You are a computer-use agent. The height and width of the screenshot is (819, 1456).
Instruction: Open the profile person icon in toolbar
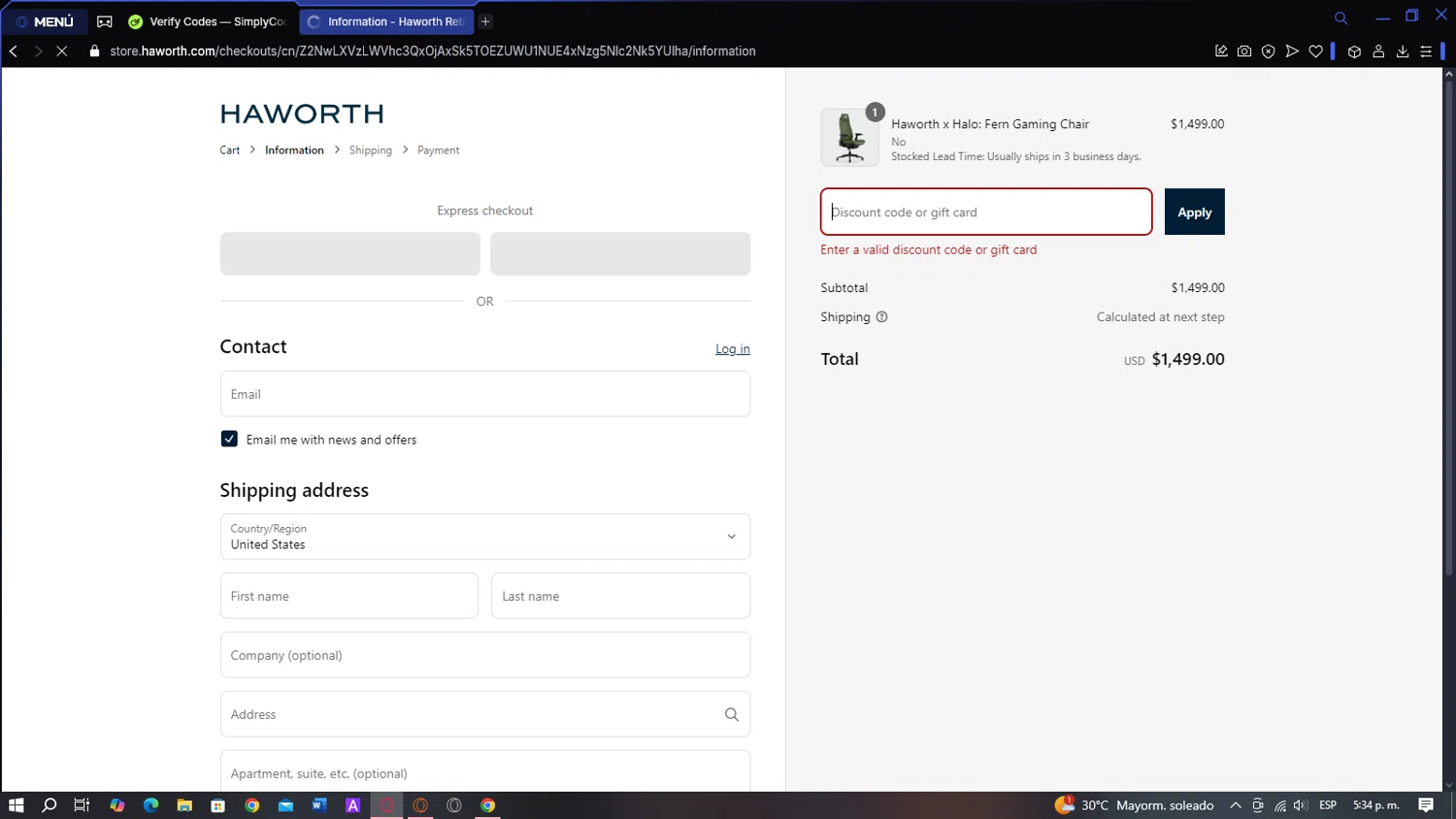click(x=1378, y=51)
